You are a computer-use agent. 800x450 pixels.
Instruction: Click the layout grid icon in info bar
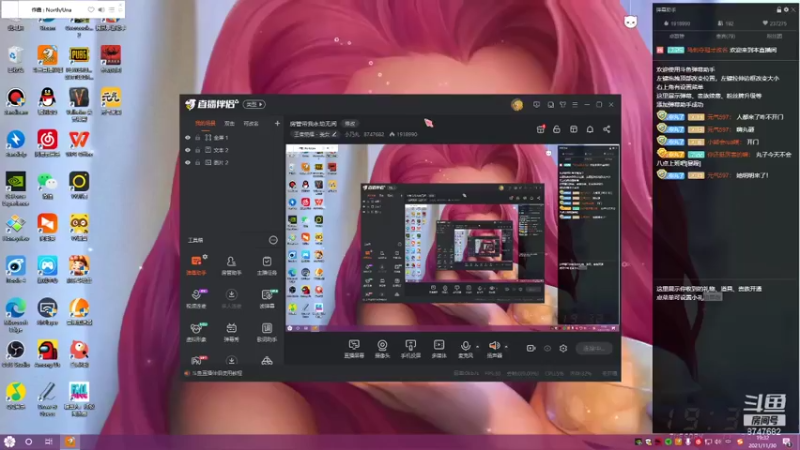point(573,129)
